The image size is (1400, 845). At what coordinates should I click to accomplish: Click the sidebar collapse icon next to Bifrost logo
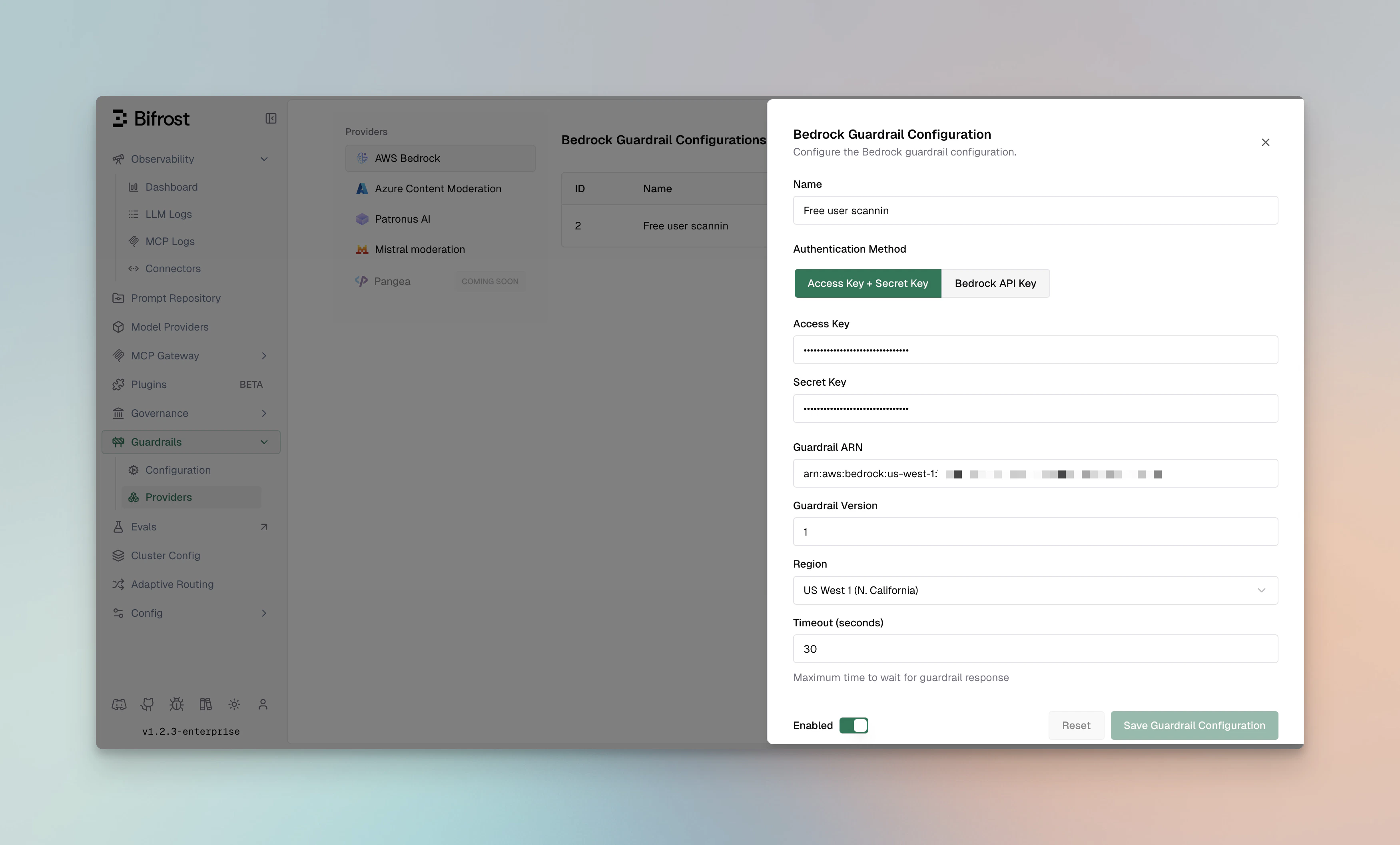271,118
